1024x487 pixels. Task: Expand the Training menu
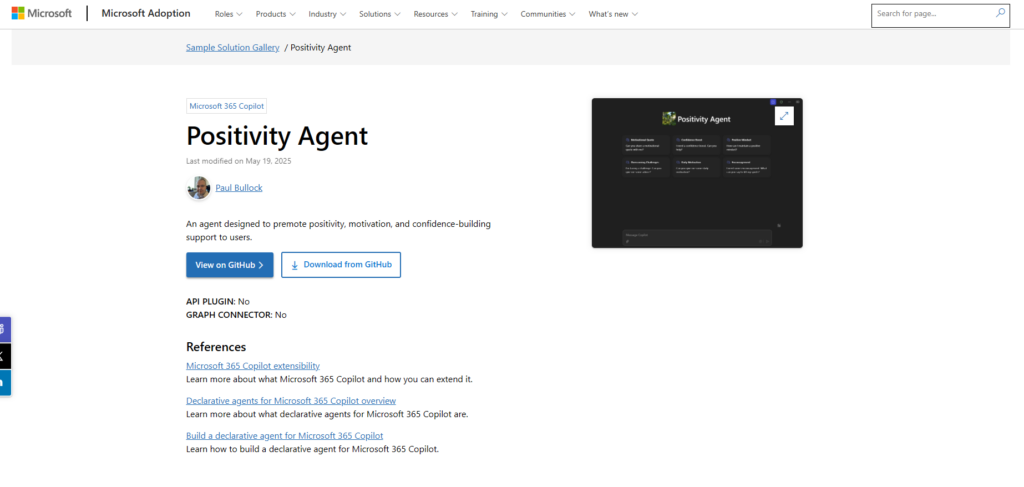pos(489,14)
